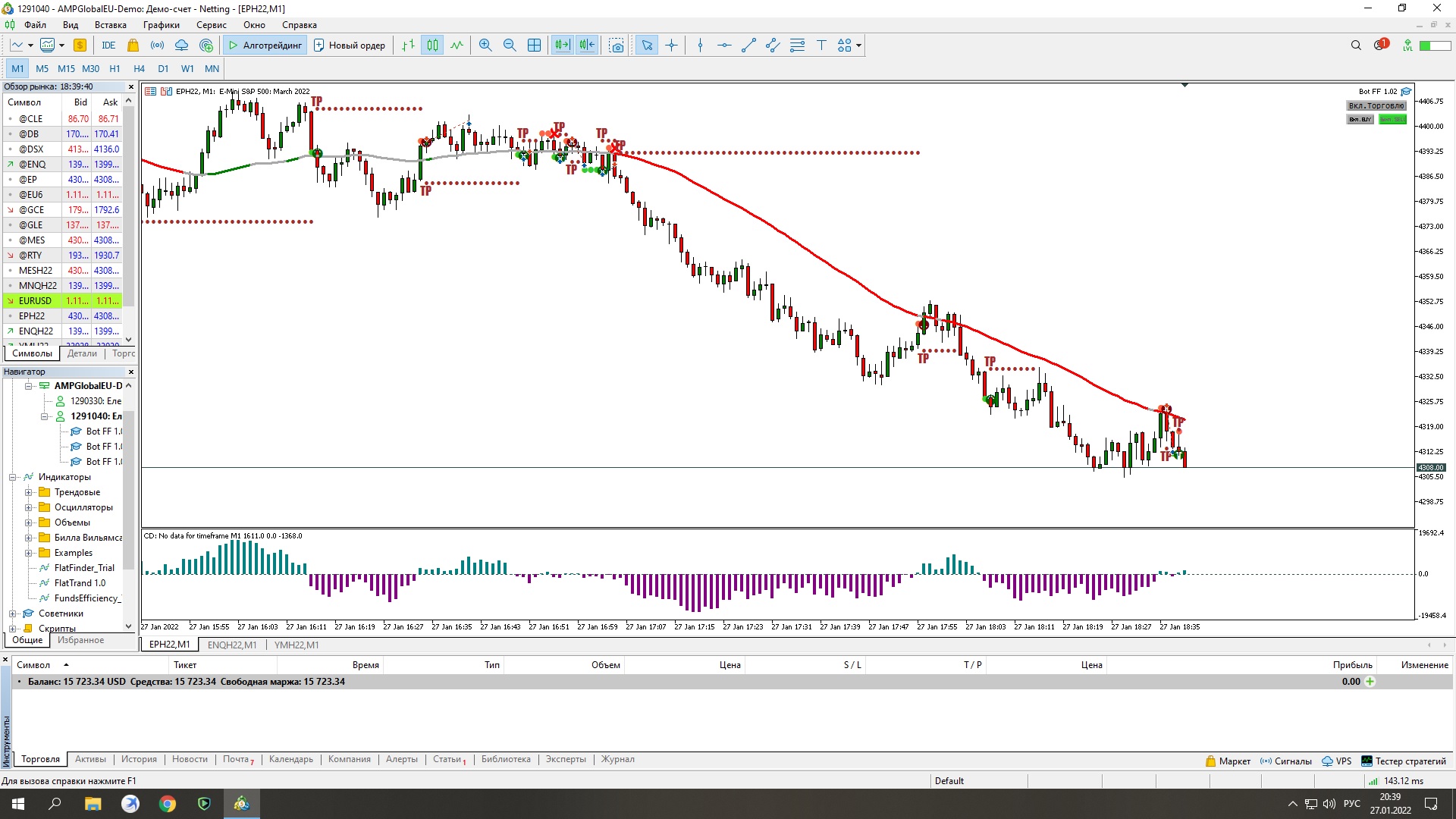The width and height of the screenshot is (1456, 819).
Task: Select the crosshair tool
Action: tap(671, 45)
